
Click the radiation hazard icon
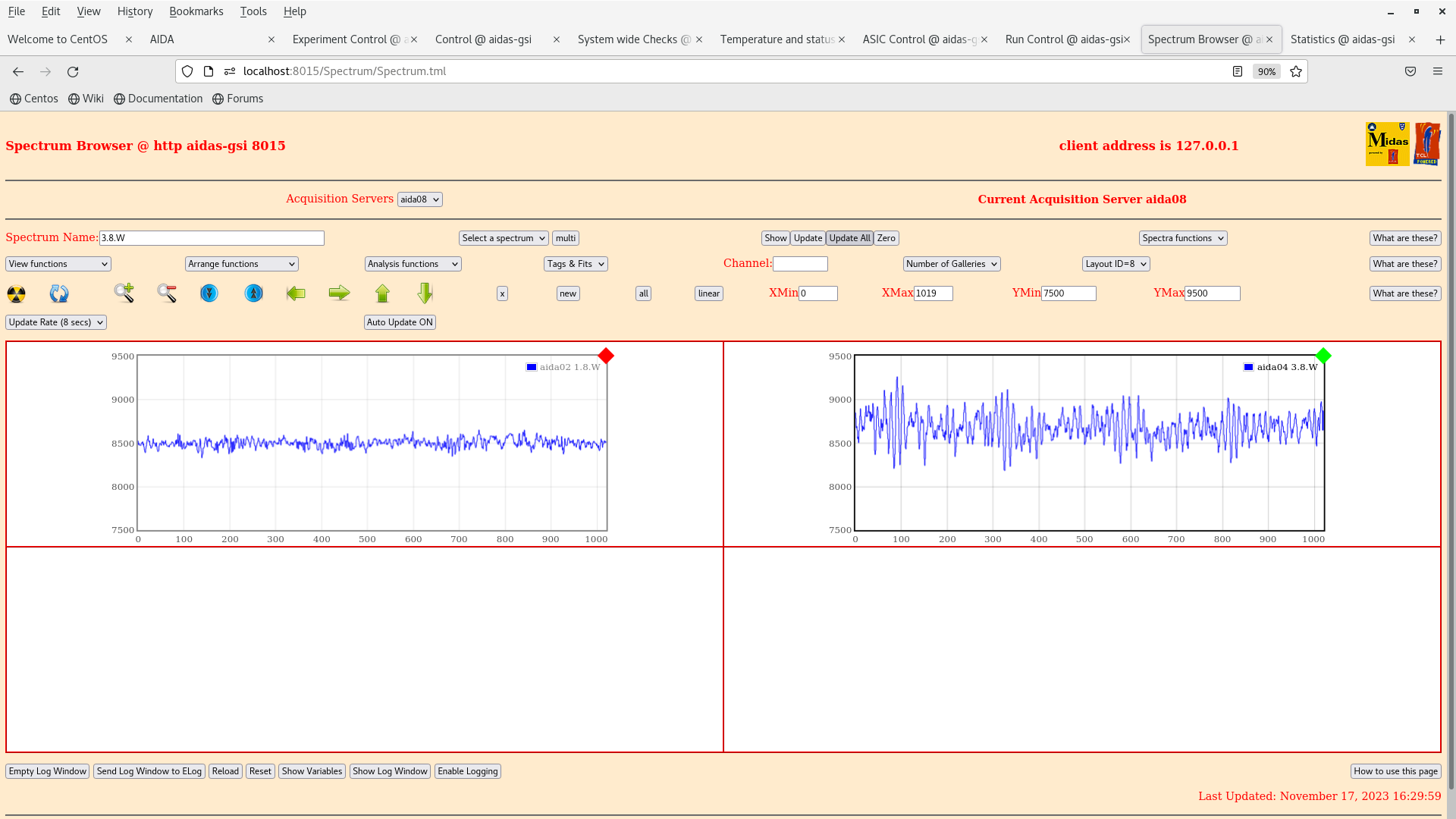pos(16,293)
